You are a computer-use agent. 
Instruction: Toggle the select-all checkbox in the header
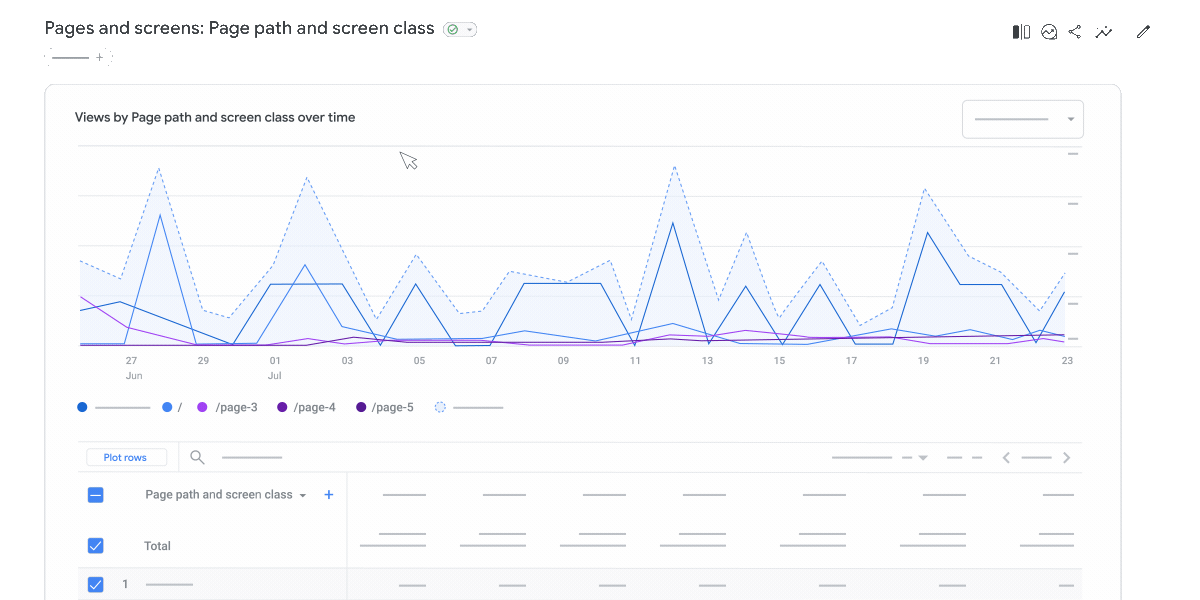coord(95,494)
